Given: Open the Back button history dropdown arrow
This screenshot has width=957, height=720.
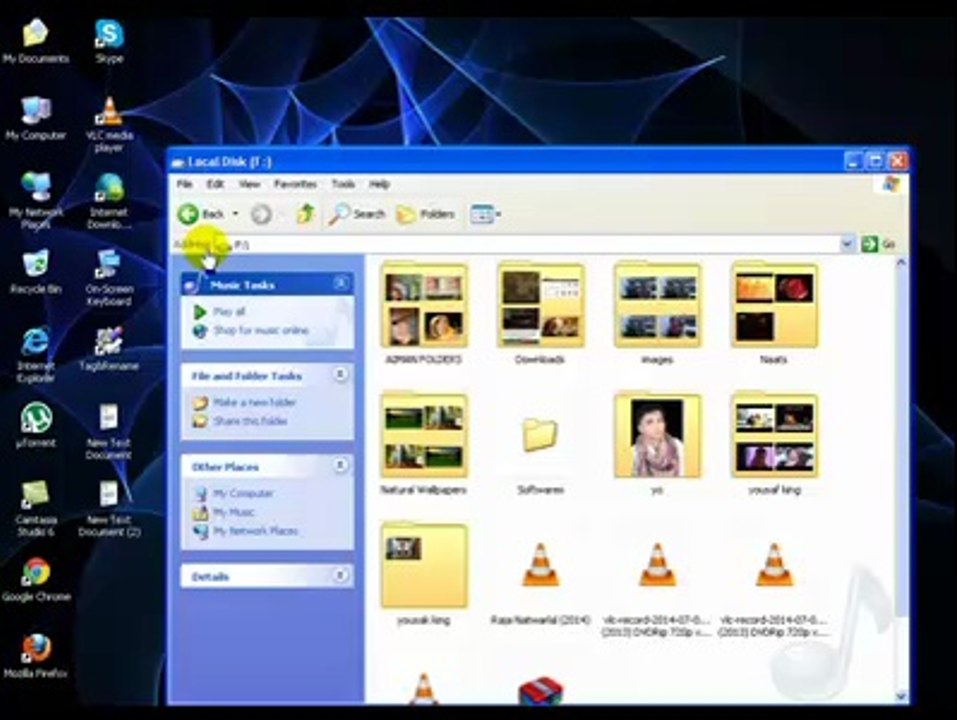Looking at the screenshot, I should point(236,214).
